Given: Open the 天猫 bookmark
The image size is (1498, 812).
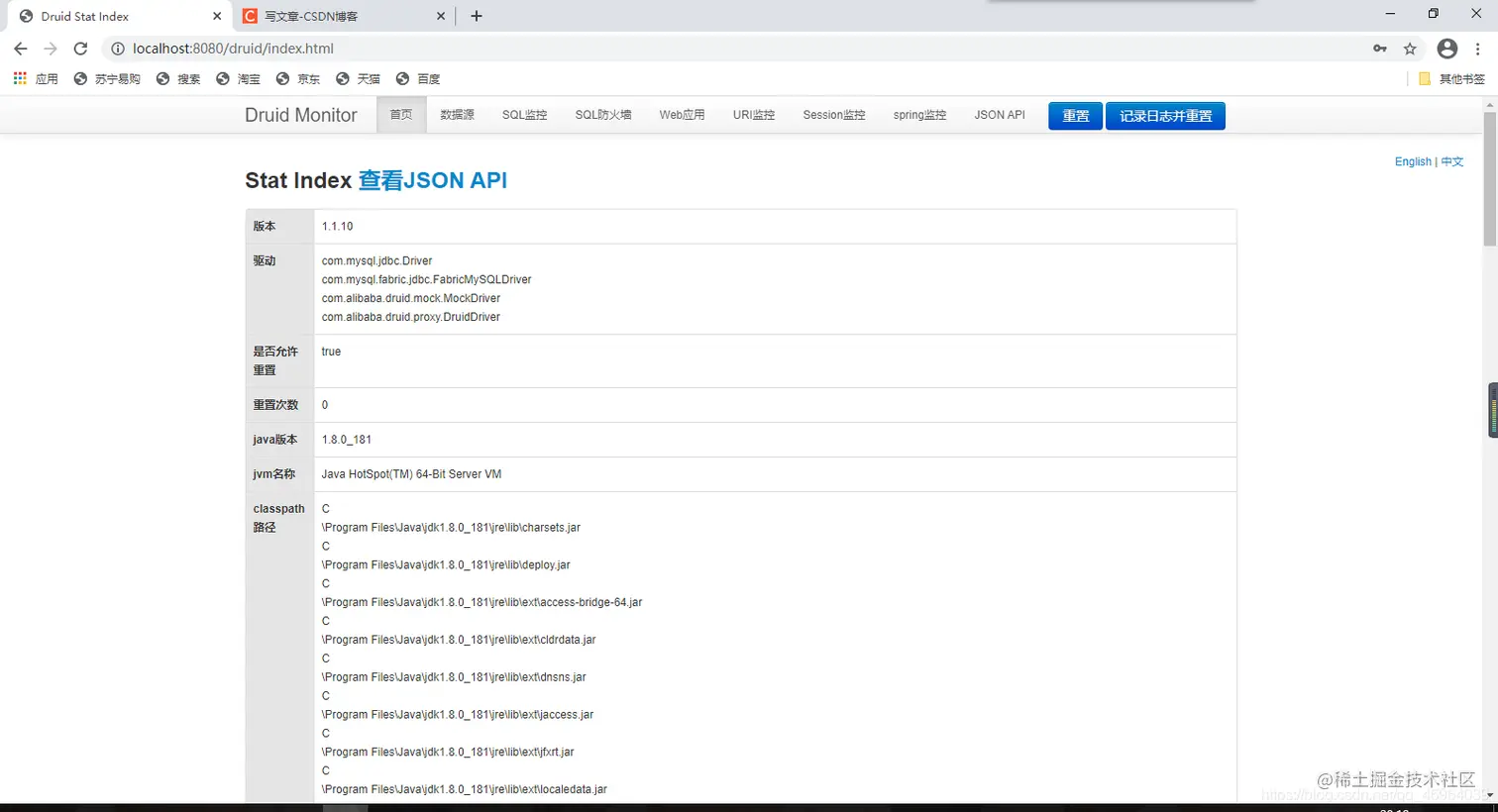Looking at the screenshot, I should (x=358, y=78).
